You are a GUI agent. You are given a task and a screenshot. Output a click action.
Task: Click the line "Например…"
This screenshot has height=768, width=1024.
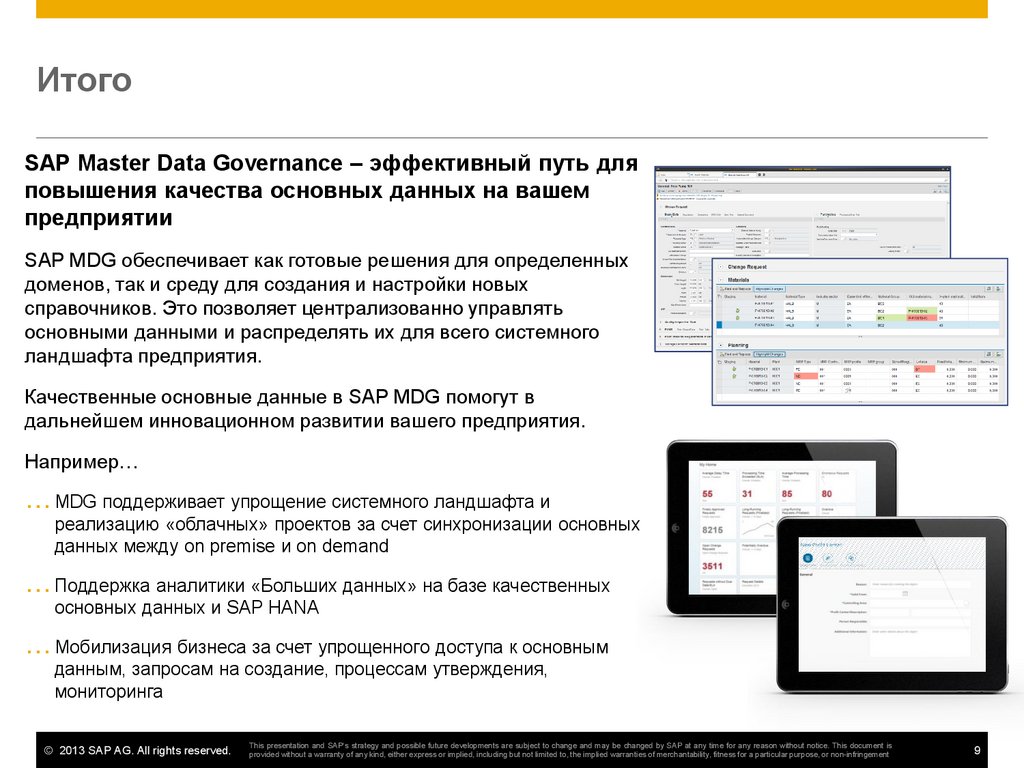point(81,462)
